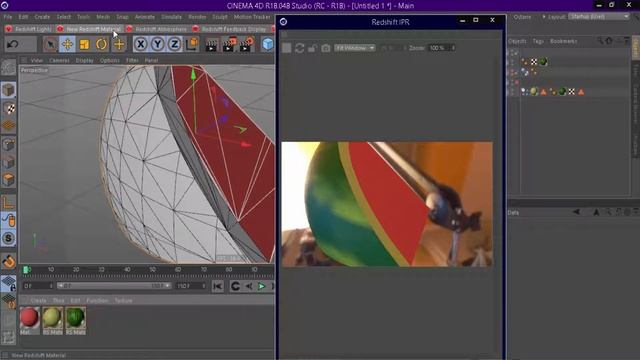
Task: Open viewport Filter menu
Action: [132, 60]
